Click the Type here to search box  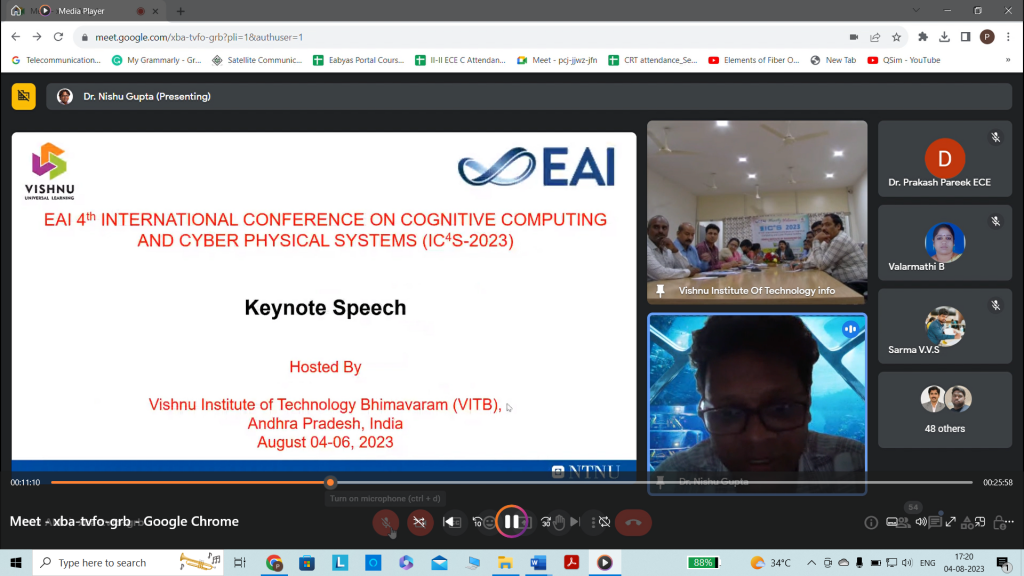point(128,562)
